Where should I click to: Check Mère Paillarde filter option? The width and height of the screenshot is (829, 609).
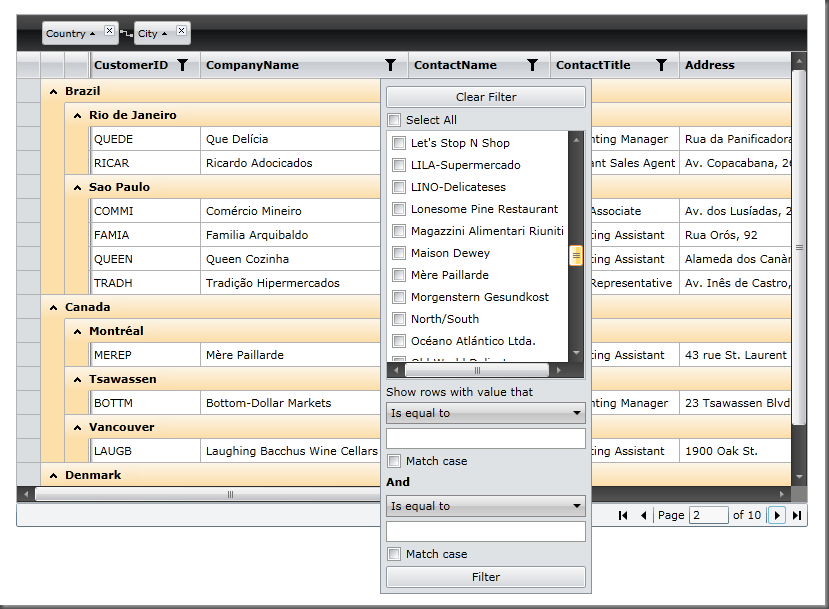399,275
